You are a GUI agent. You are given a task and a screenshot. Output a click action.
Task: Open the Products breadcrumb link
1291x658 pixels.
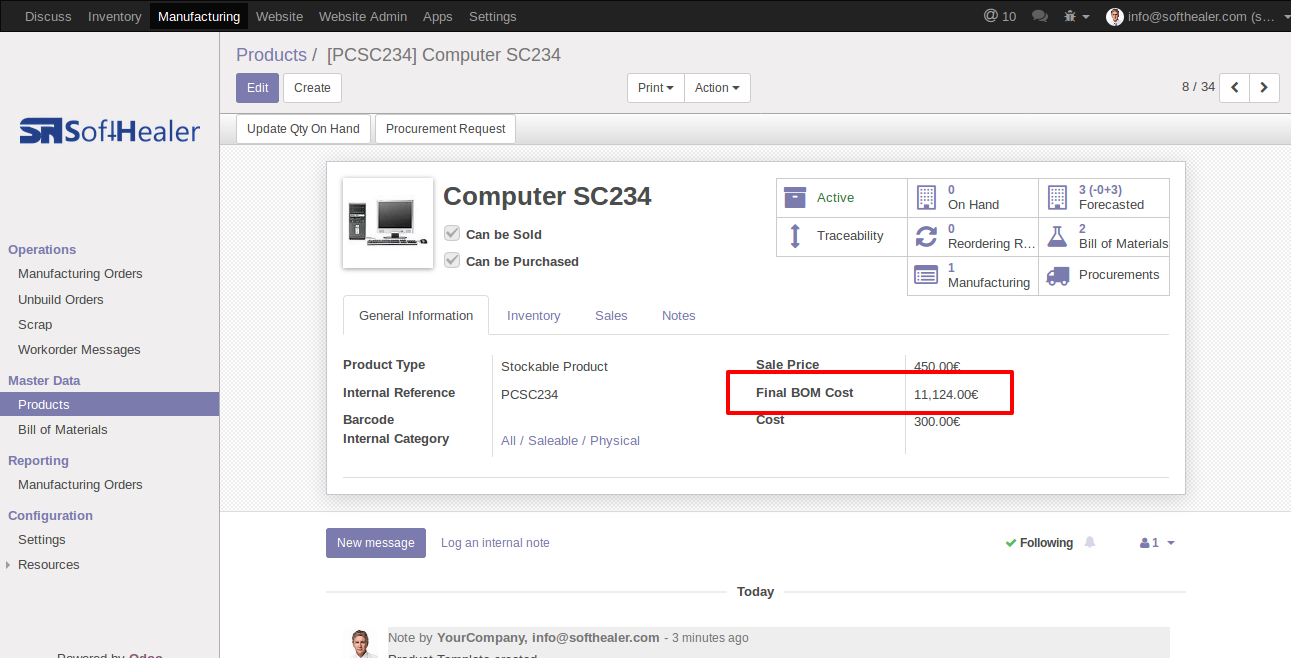point(271,55)
